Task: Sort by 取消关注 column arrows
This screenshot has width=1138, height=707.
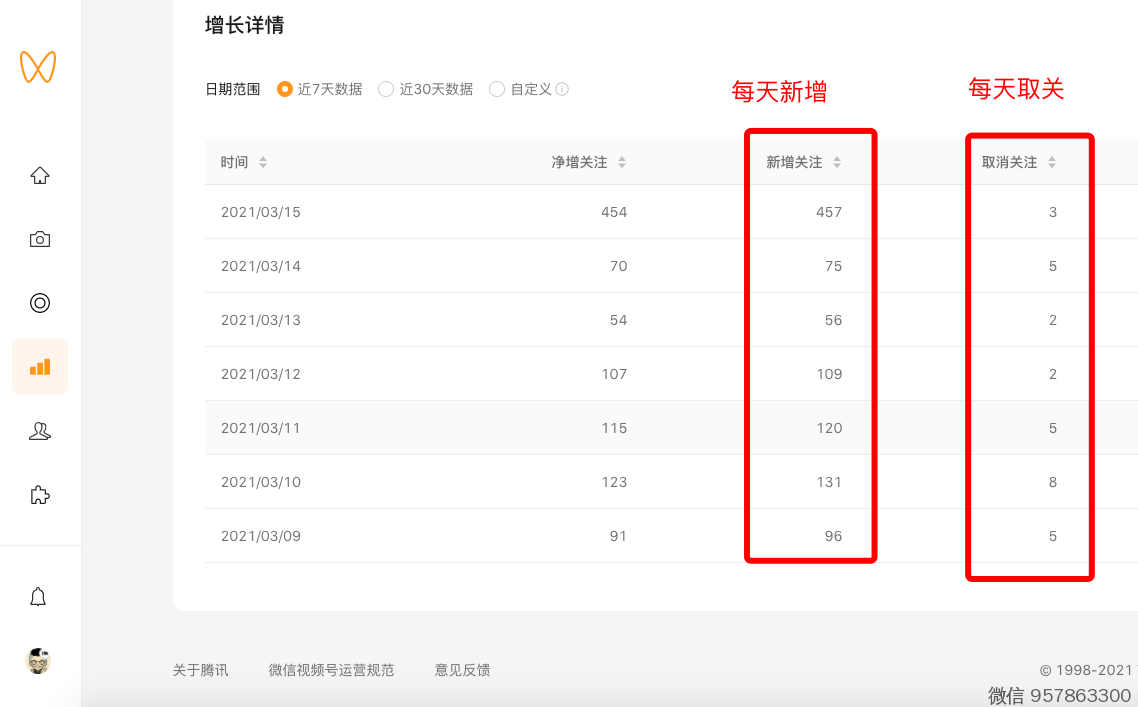Action: tap(1052, 162)
